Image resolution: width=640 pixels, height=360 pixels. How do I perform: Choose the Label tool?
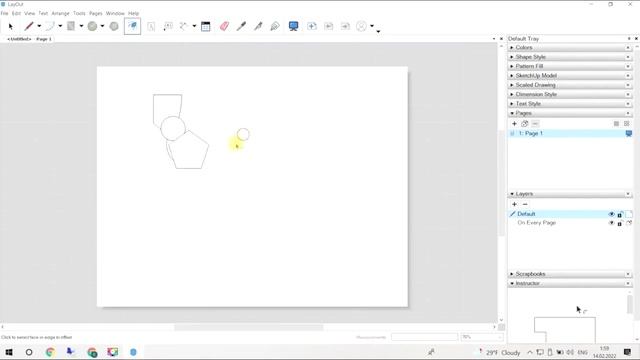tap(168, 27)
